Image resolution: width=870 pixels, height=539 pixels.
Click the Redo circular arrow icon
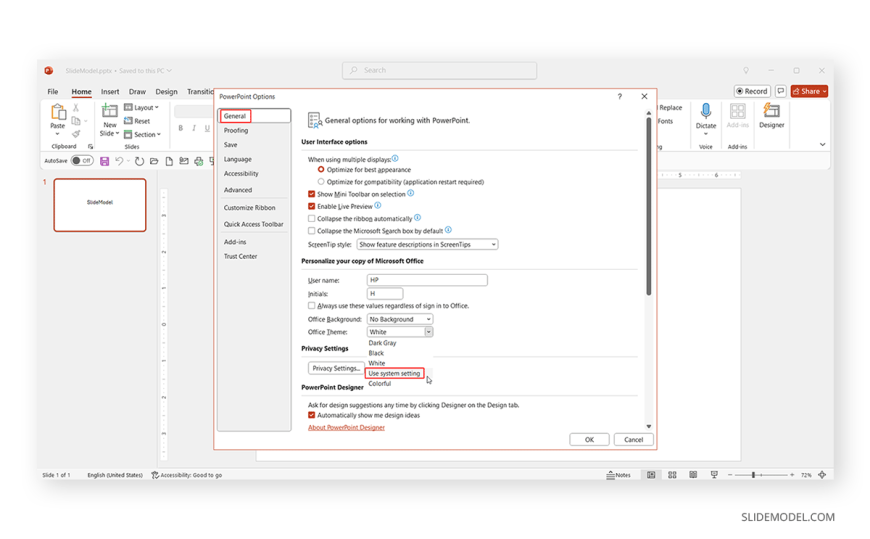coord(139,162)
